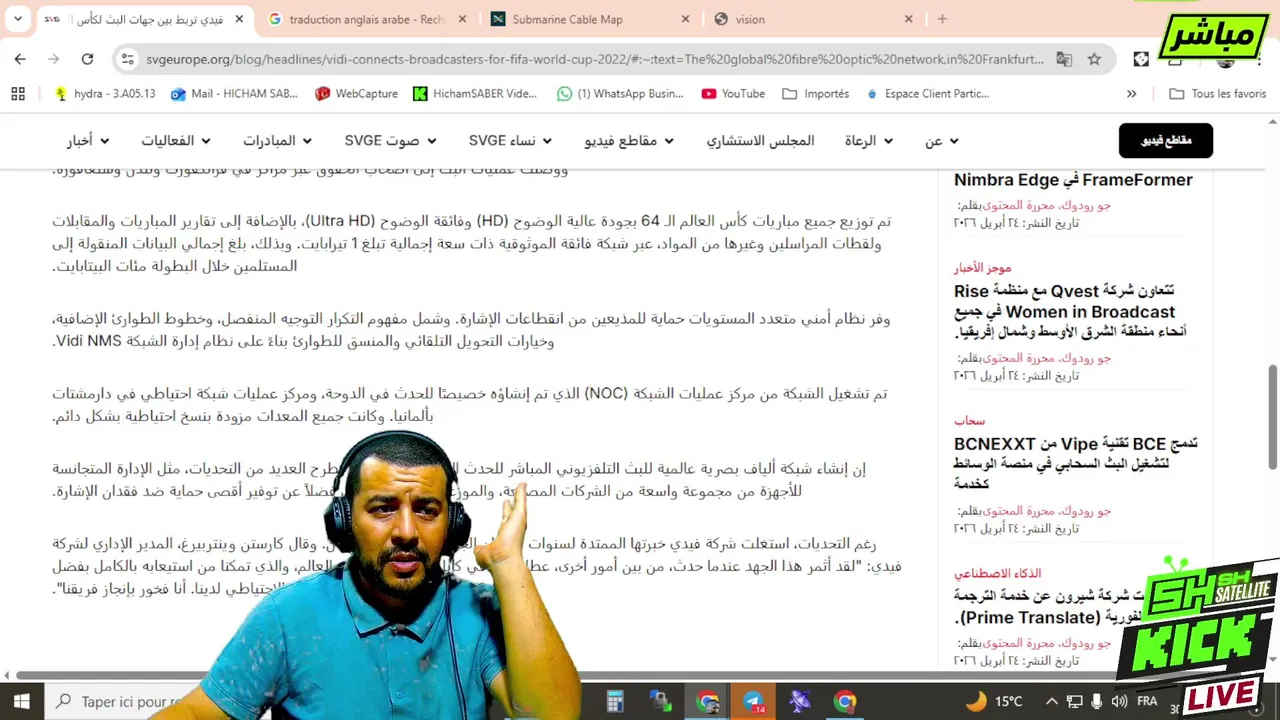Open the موجز الأخبار category link
Viewport: 1280px width, 720px height.
click(x=983, y=268)
